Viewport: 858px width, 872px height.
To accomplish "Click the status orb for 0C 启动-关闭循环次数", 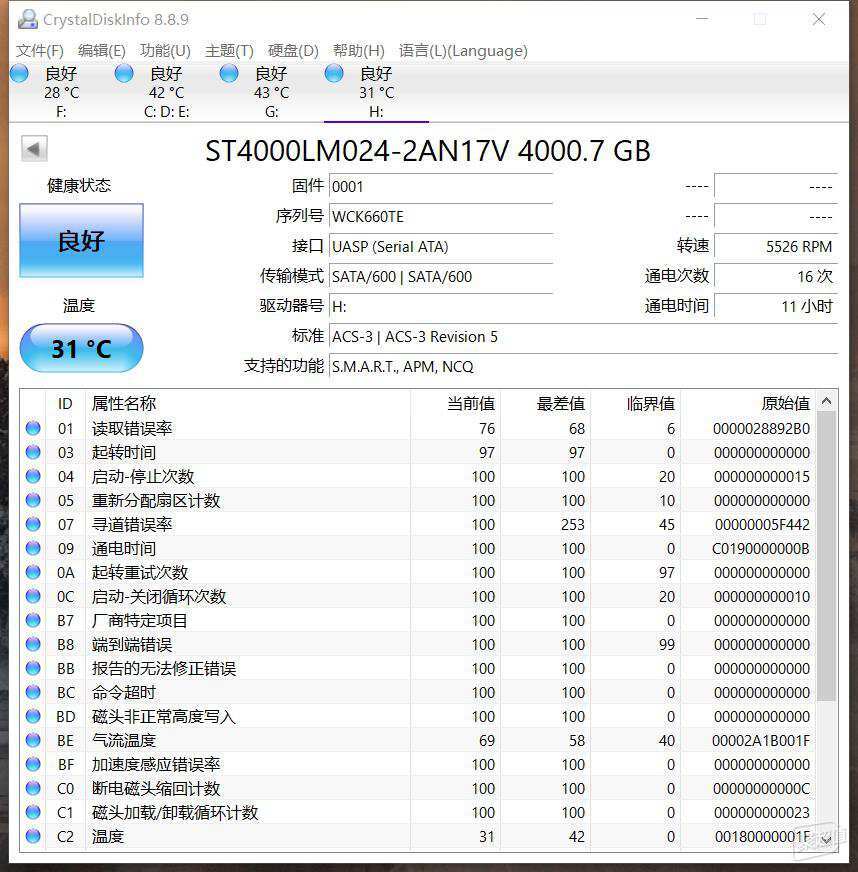I will pos(33,596).
